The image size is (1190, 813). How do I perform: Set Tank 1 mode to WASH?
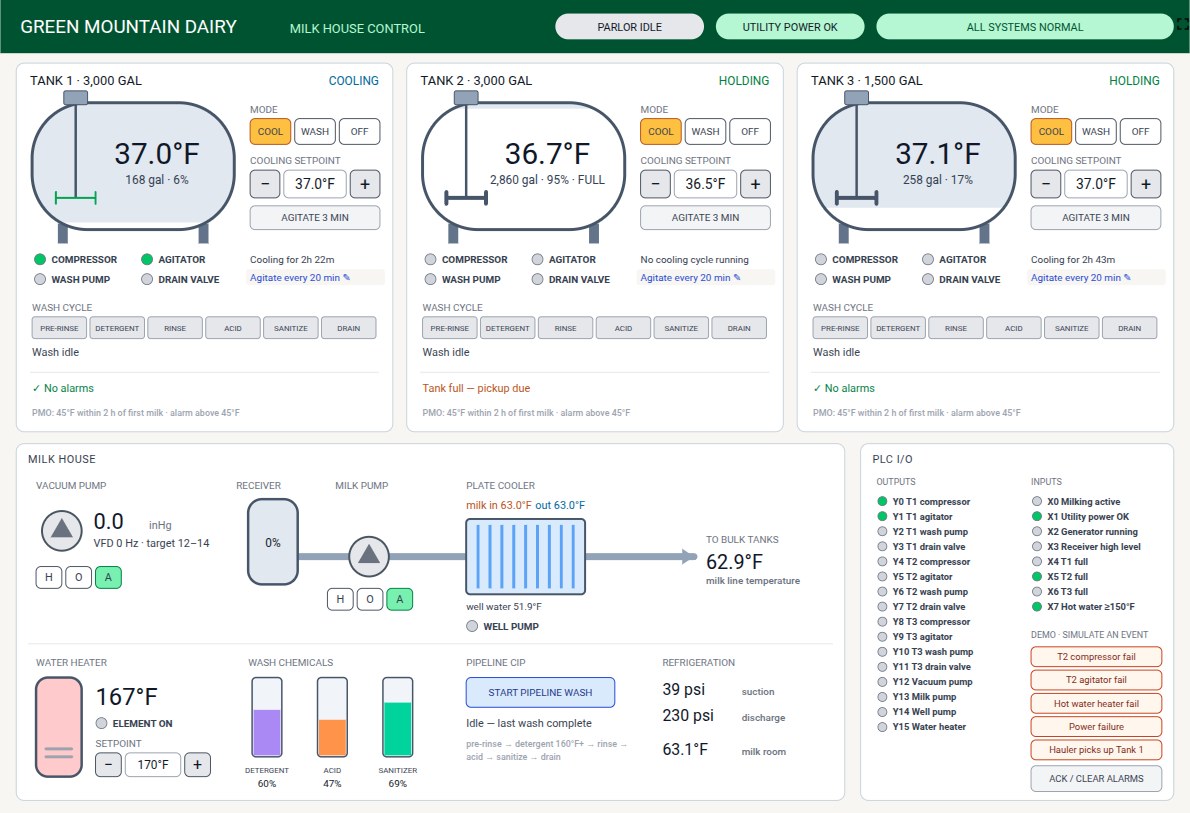point(315,131)
